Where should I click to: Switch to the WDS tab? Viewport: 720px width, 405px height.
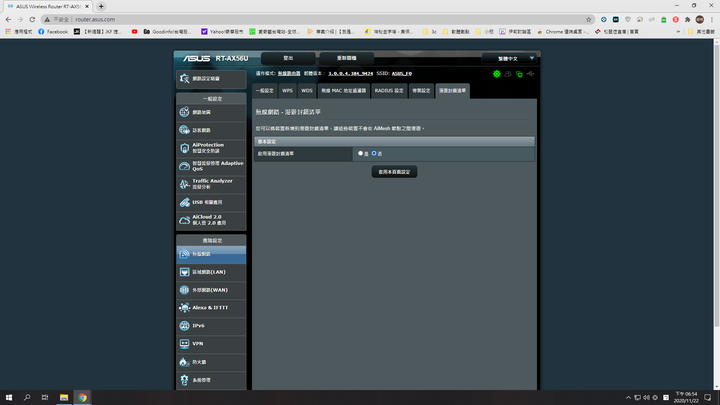tap(307, 91)
